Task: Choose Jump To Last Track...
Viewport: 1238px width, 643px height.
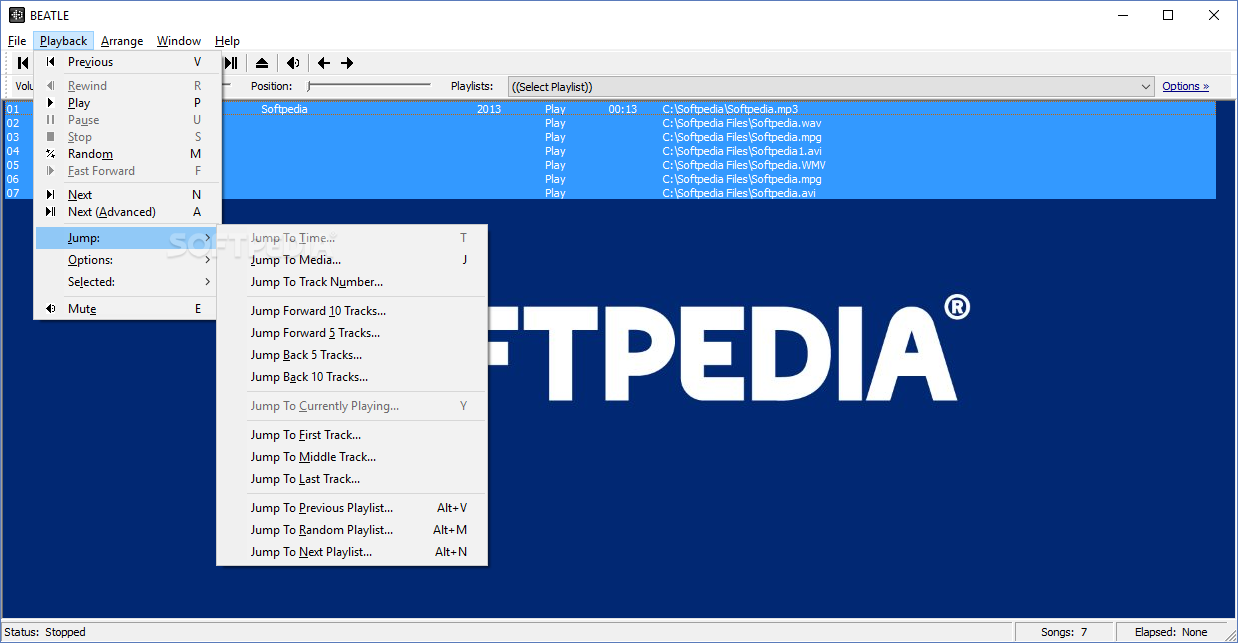Action: point(352,479)
